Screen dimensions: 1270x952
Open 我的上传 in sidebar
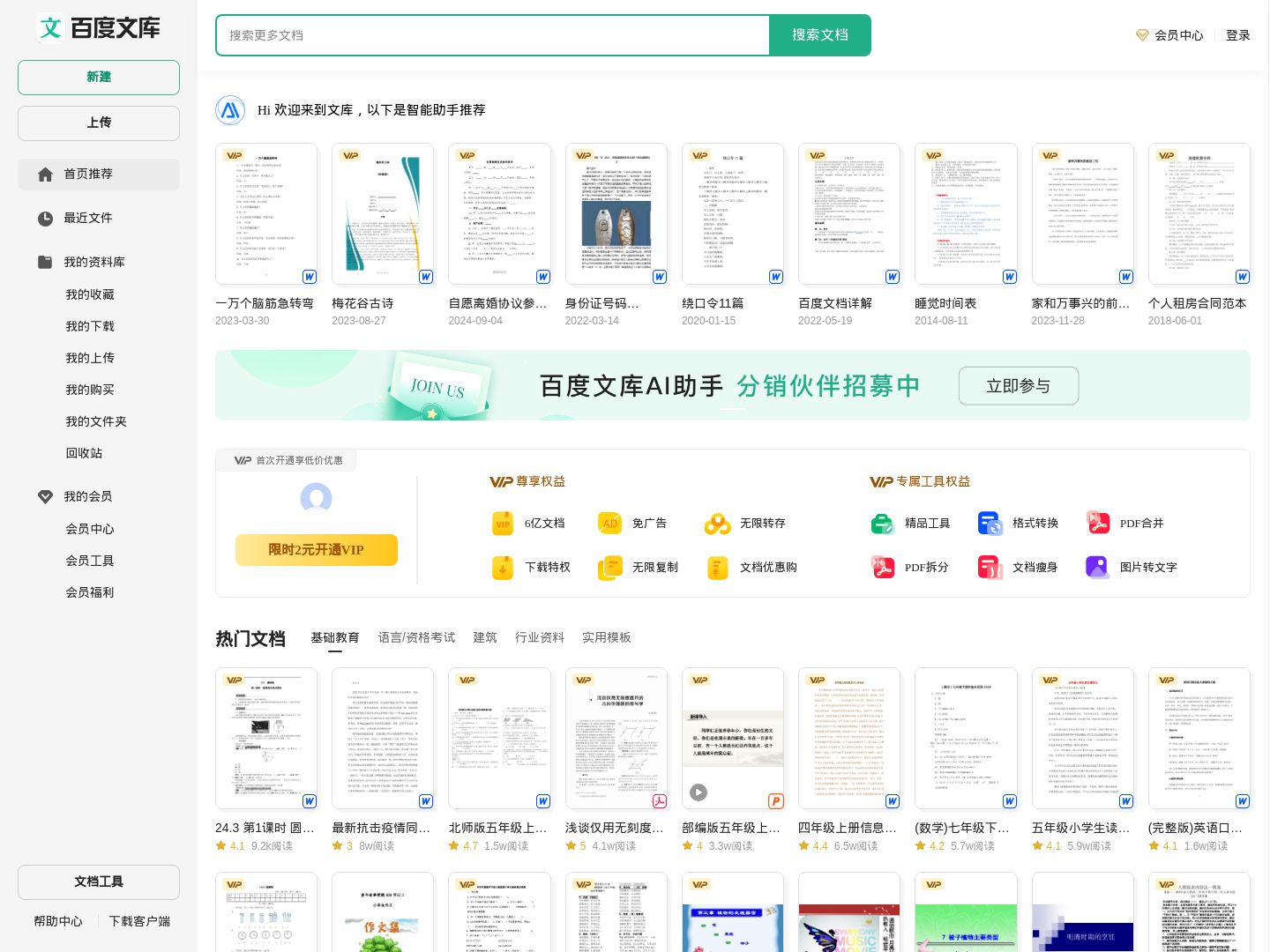click(90, 359)
